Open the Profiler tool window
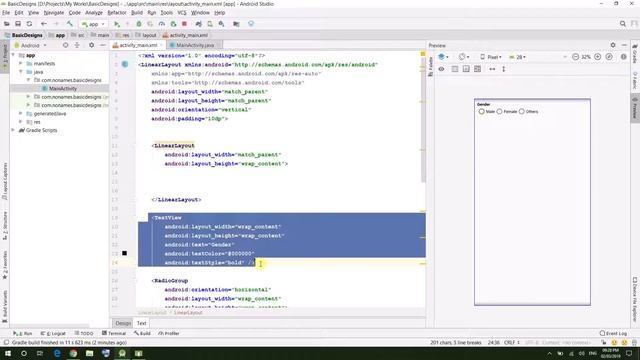The width and height of the screenshot is (640, 360). point(169,333)
